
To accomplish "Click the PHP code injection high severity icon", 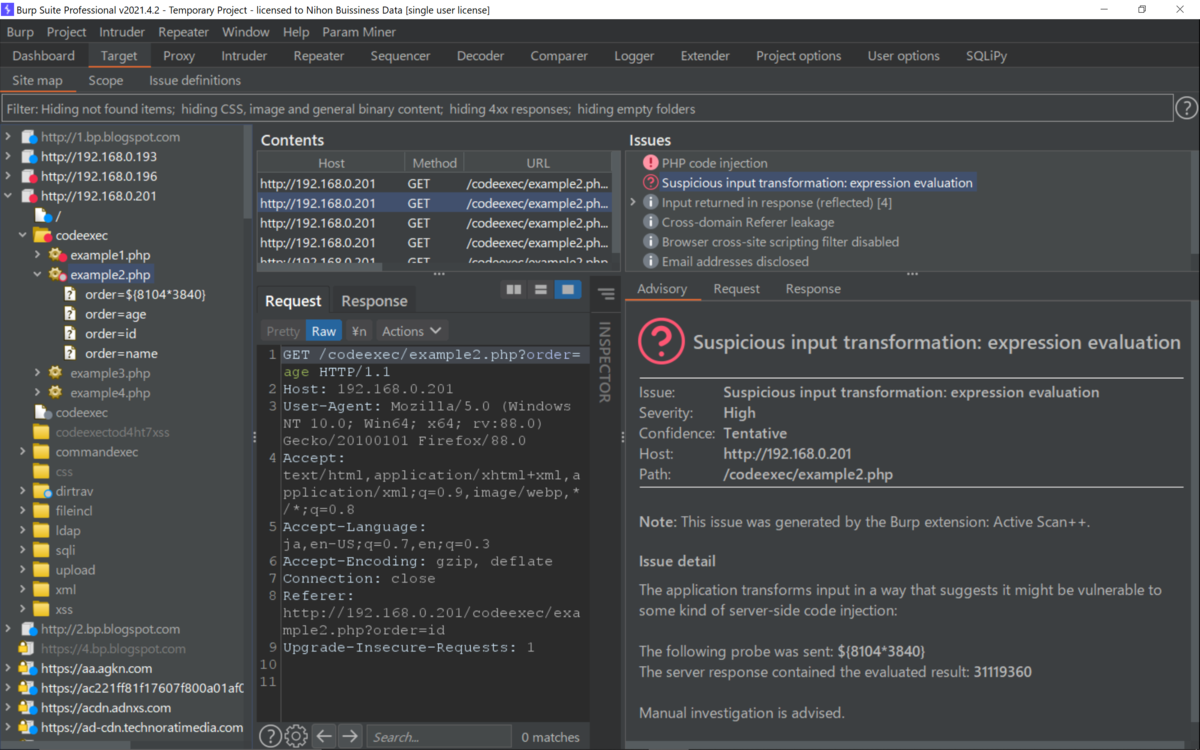I will [x=650, y=163].
